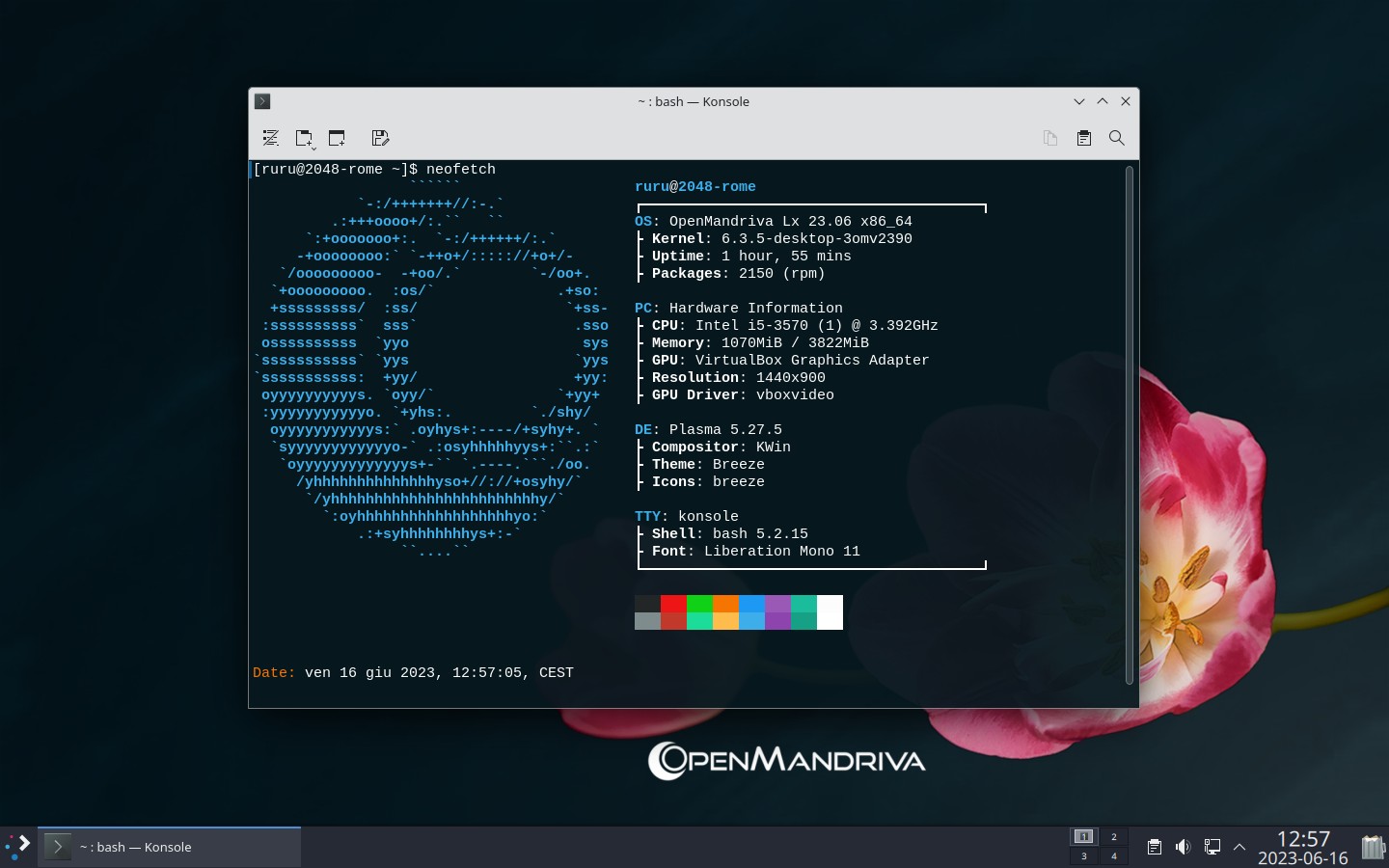This screenshot has width=1389, height=868.
Task: Open the volume control in system tray
Action: point(1183,847)
